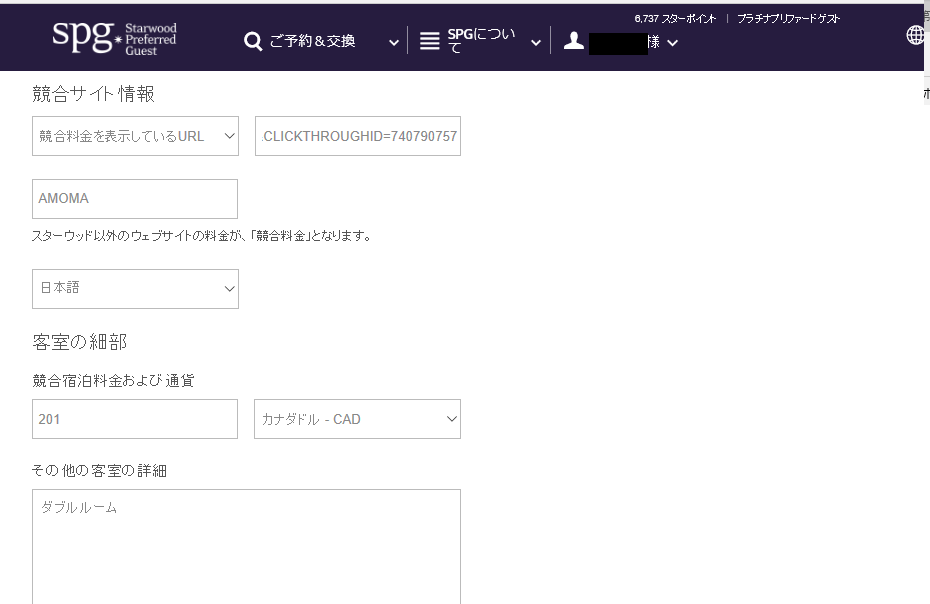Click the globe language icon in header

[x=915, y=35]
